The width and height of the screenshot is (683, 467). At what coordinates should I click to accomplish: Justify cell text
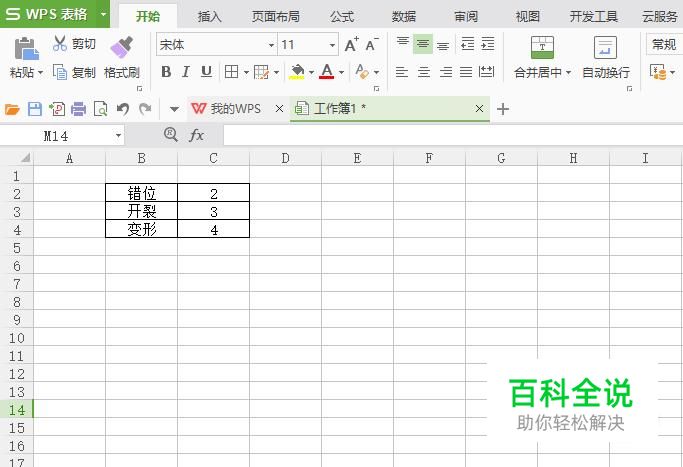click(466, 72)
